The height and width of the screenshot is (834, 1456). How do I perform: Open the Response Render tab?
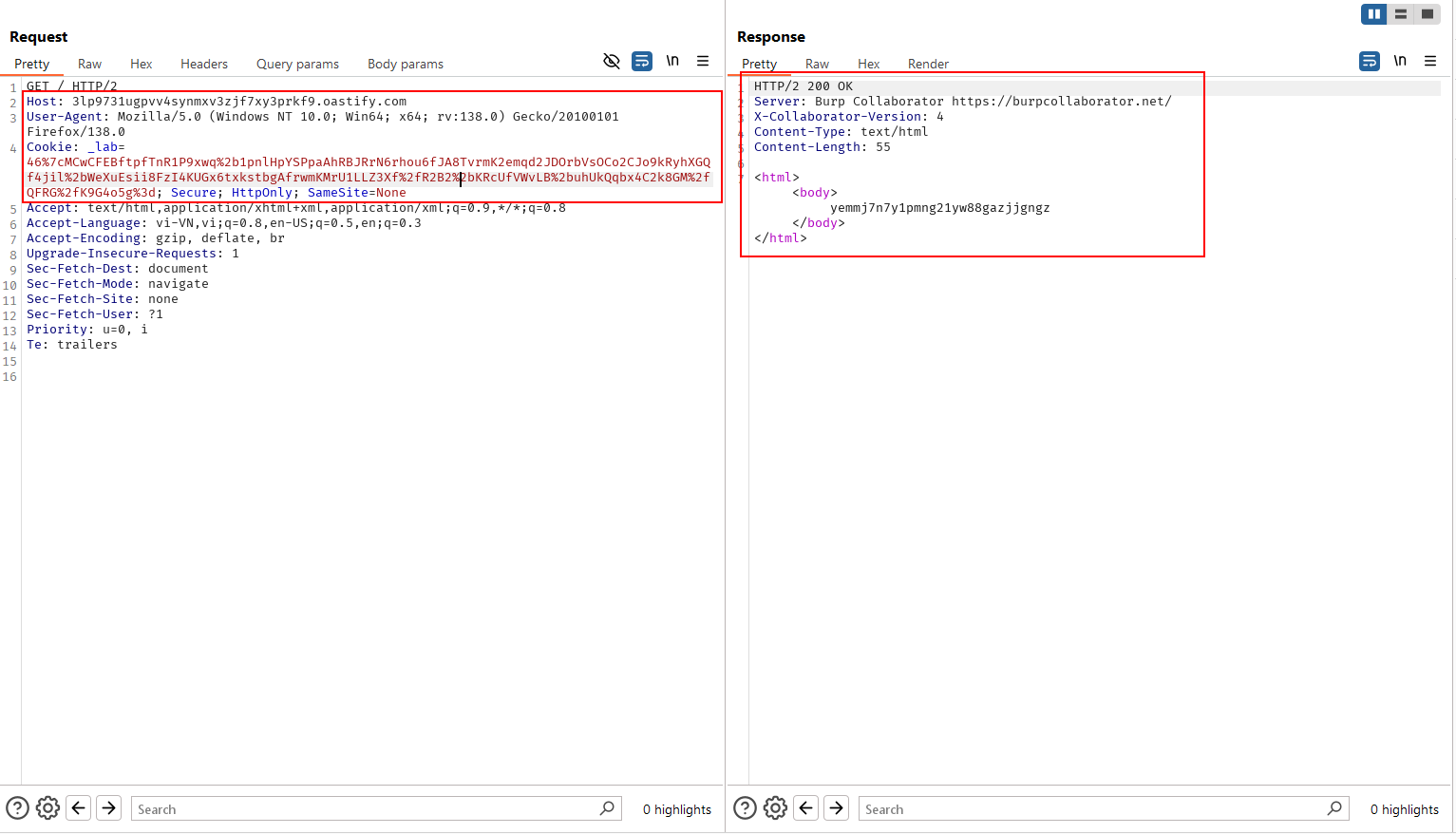click(929, 64)
